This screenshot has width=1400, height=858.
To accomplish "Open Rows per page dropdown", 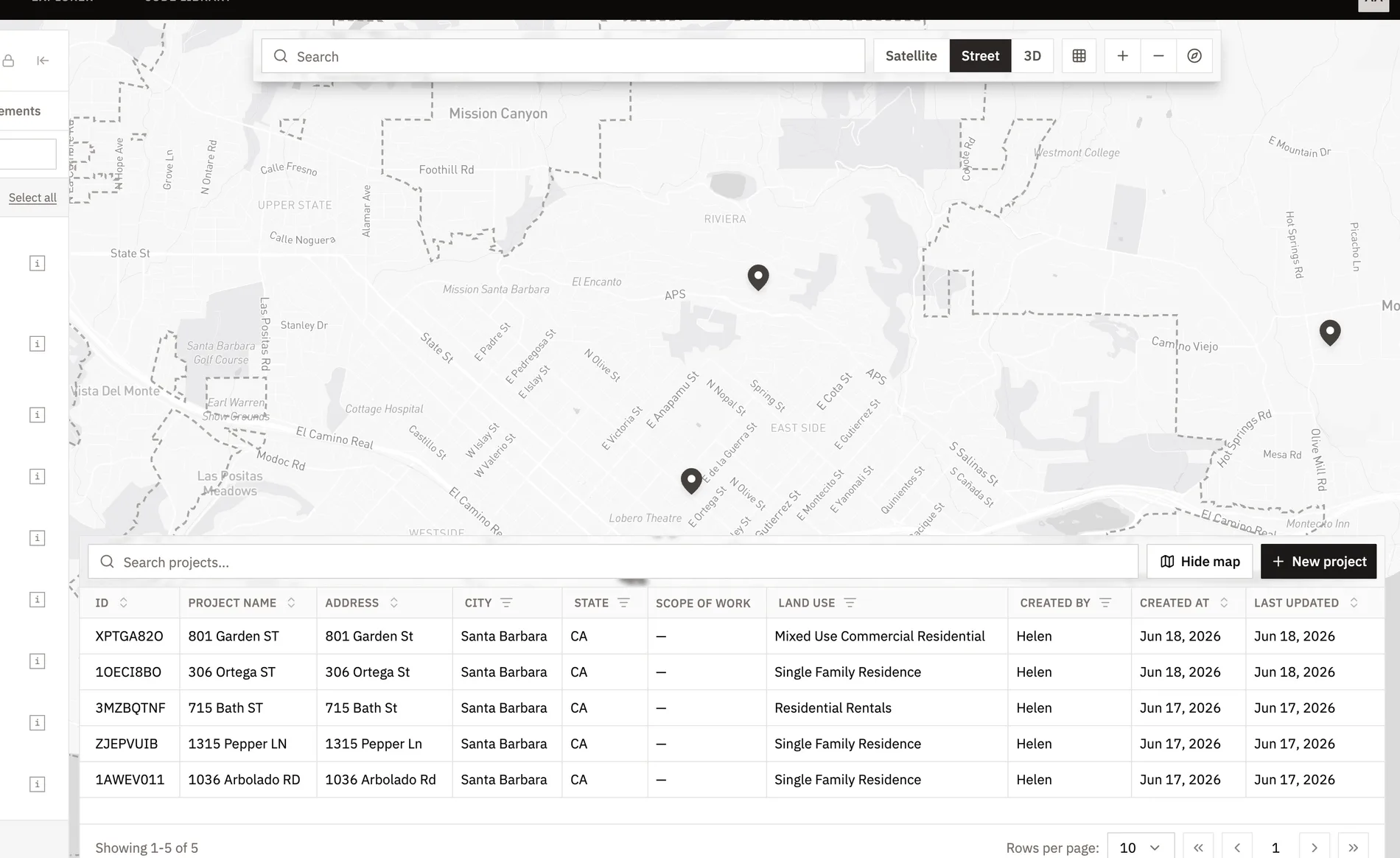I will point(1140,848).
